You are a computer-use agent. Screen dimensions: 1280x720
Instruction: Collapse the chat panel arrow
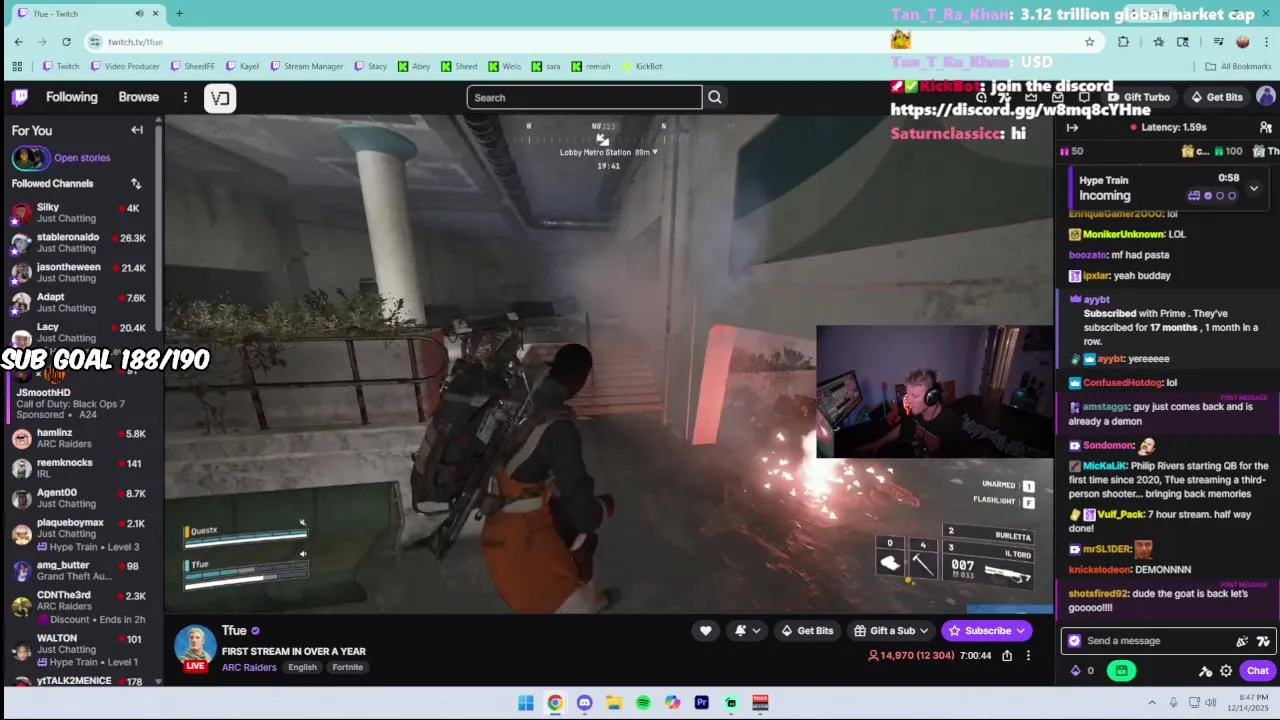(1072, 128)
